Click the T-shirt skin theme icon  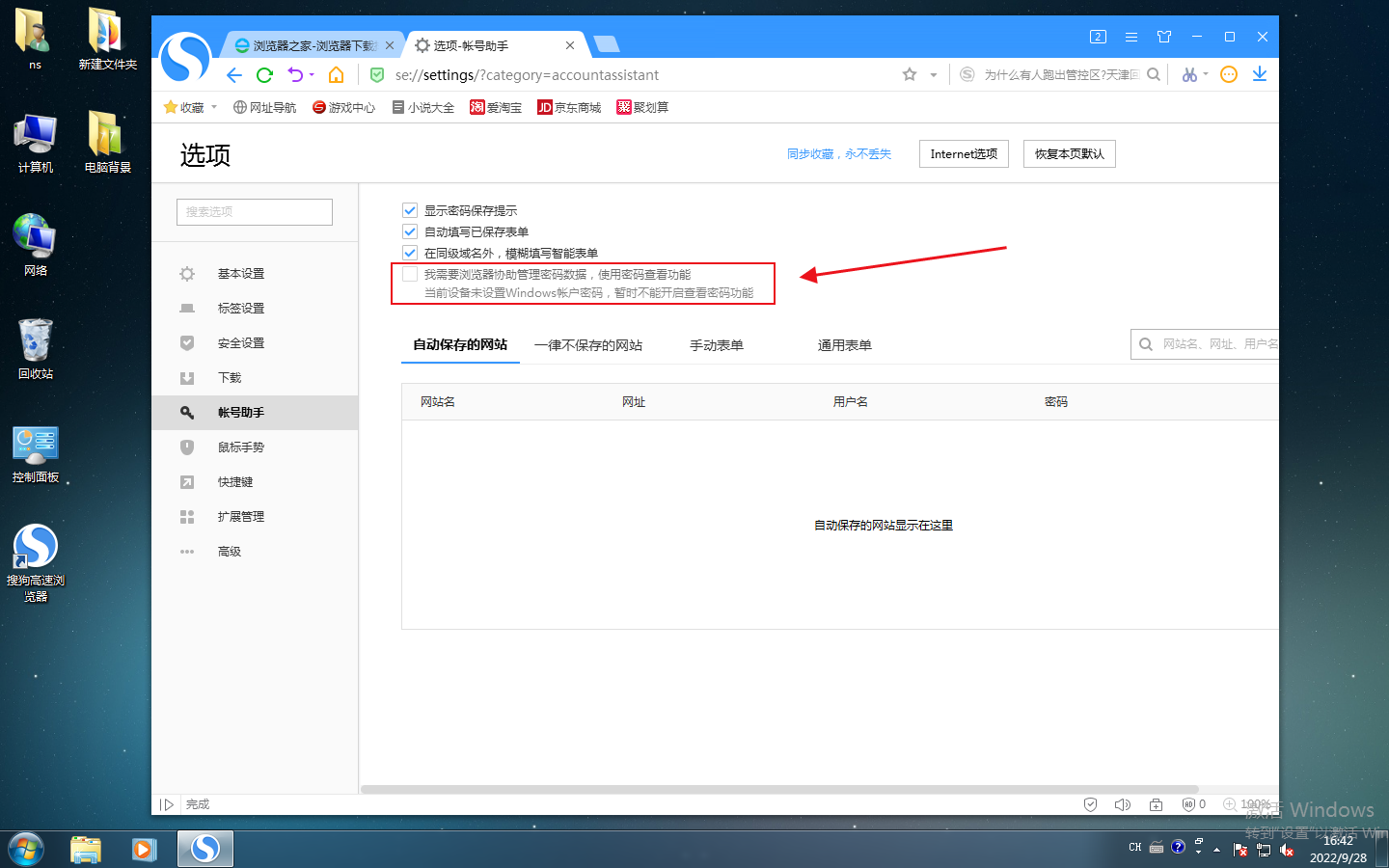click(x=1164, y=37)
